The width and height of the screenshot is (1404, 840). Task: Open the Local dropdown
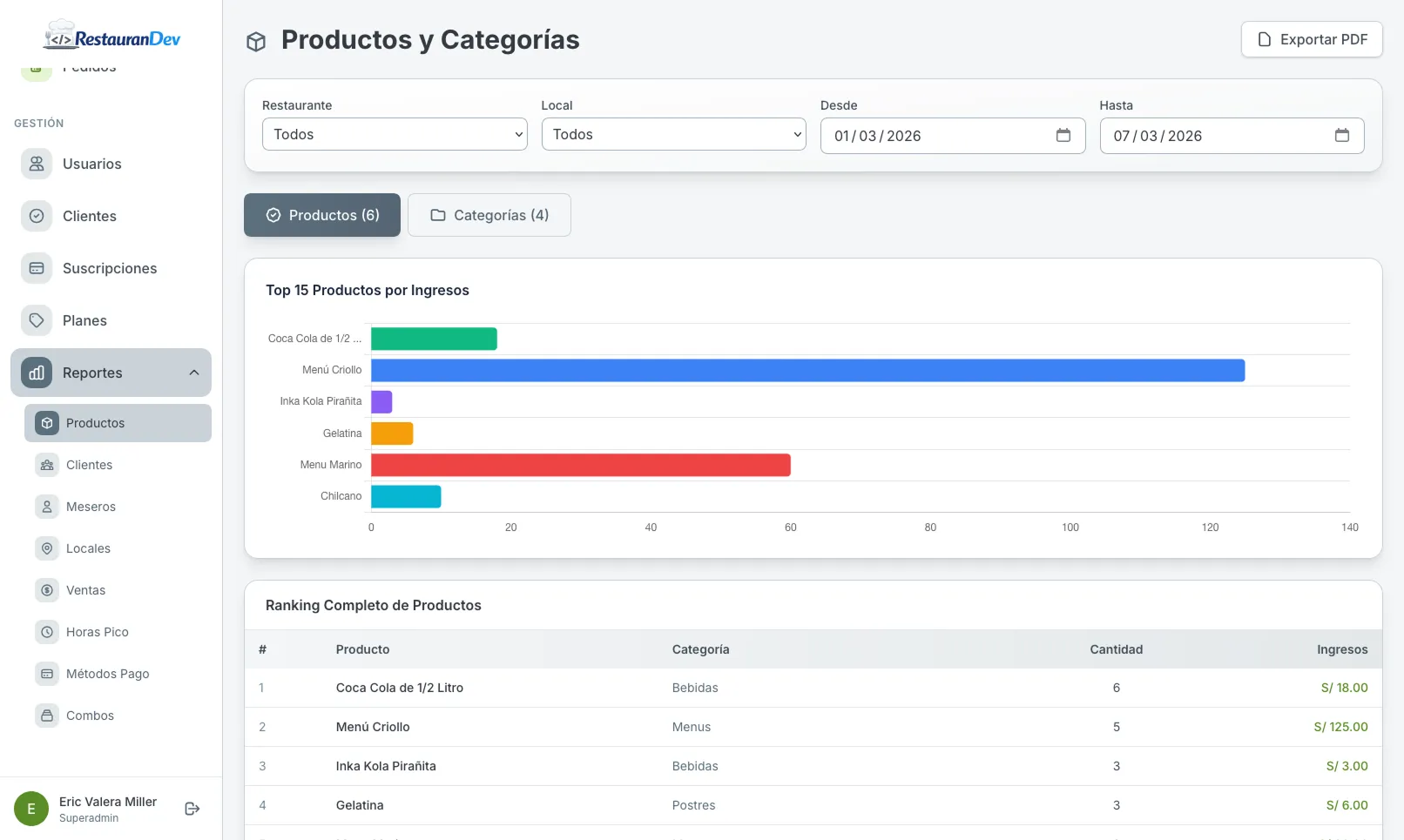point(673,135)
